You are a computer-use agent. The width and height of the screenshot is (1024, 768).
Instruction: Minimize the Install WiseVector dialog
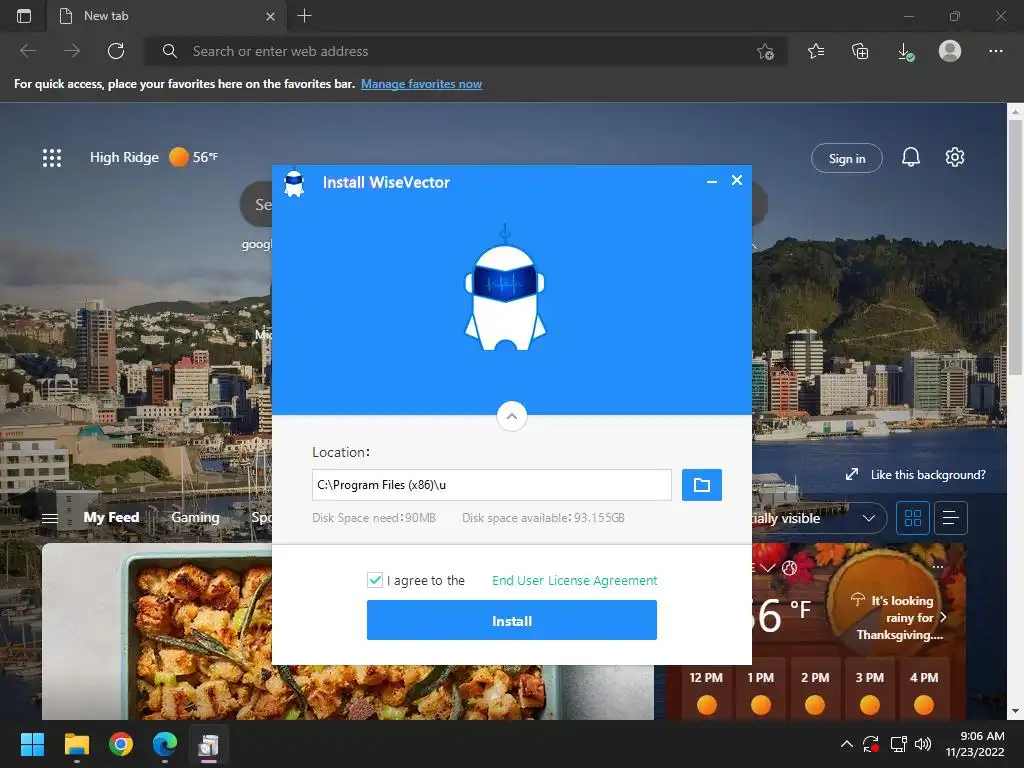[712, 182]
